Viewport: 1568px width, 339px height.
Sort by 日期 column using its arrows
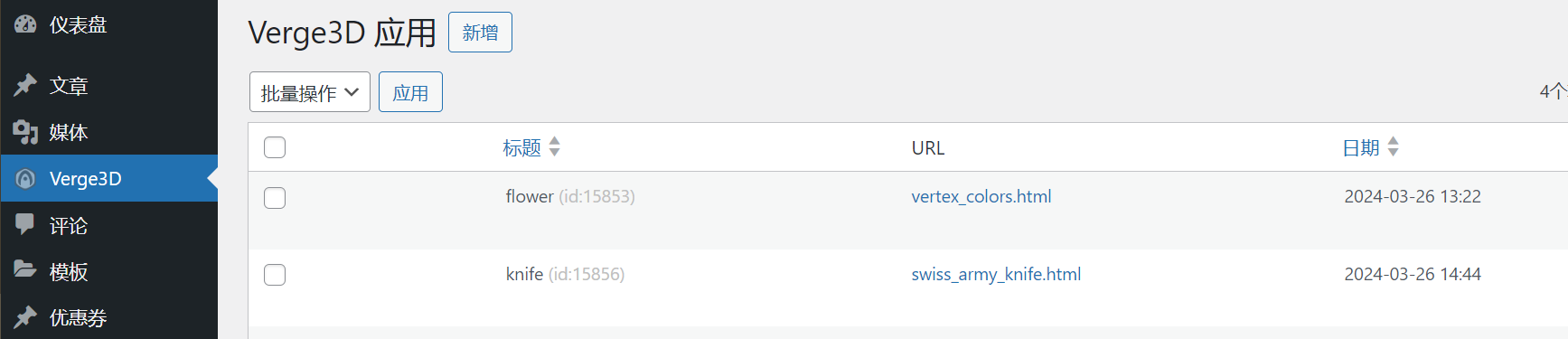click(x=1394, y=146)
